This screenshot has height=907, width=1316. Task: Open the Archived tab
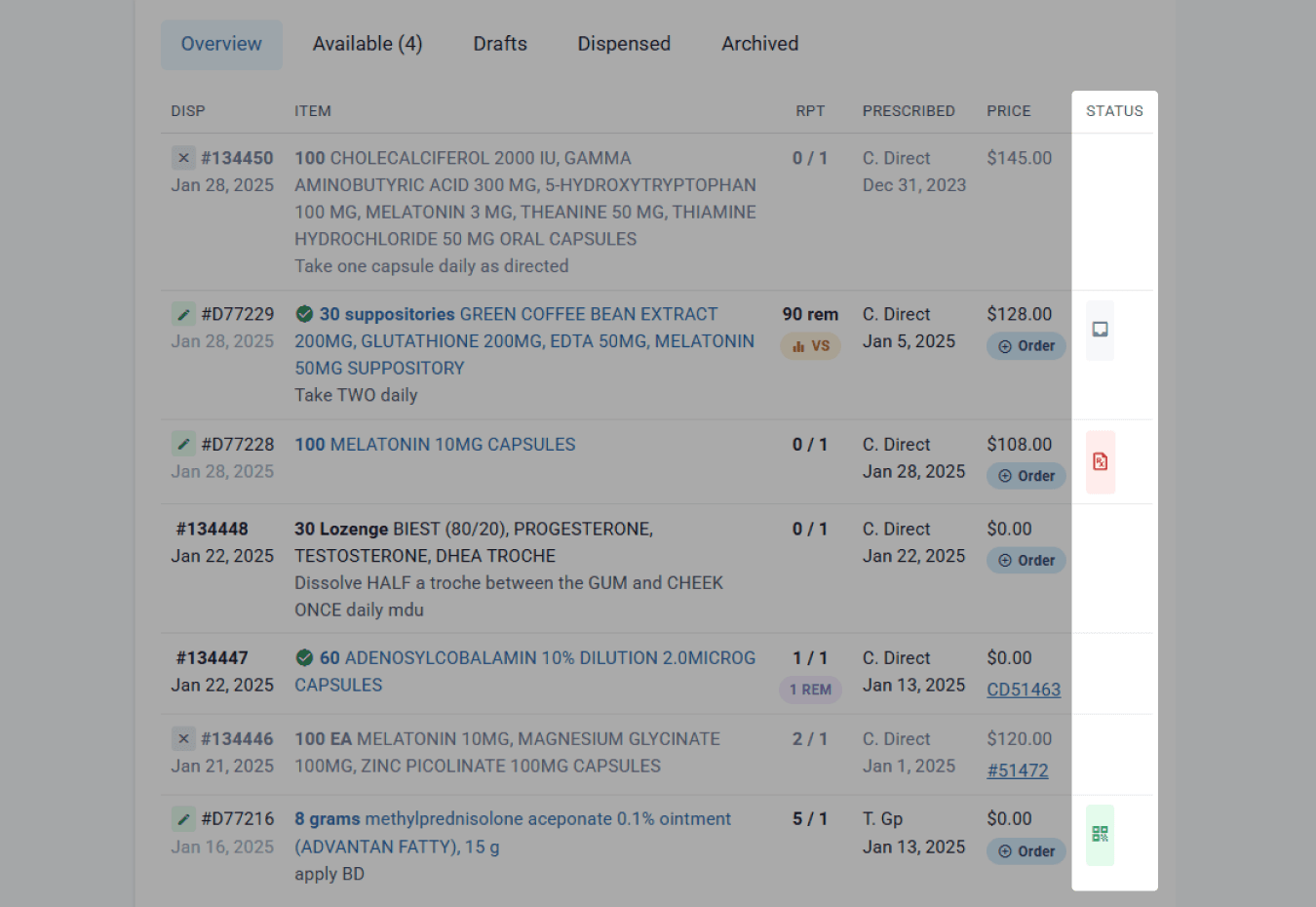(x=759, y=44)
